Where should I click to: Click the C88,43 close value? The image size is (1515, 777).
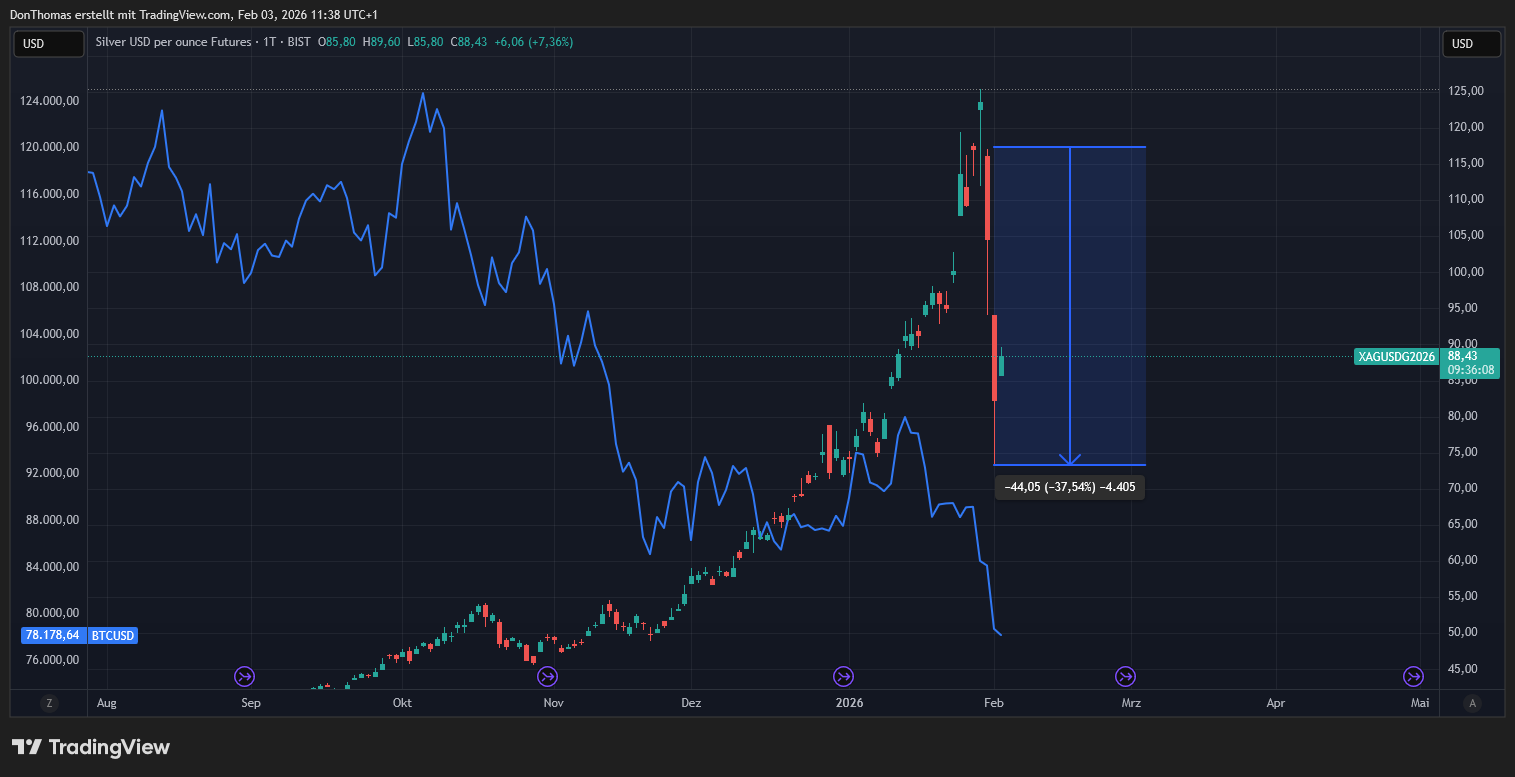point(469,42)
